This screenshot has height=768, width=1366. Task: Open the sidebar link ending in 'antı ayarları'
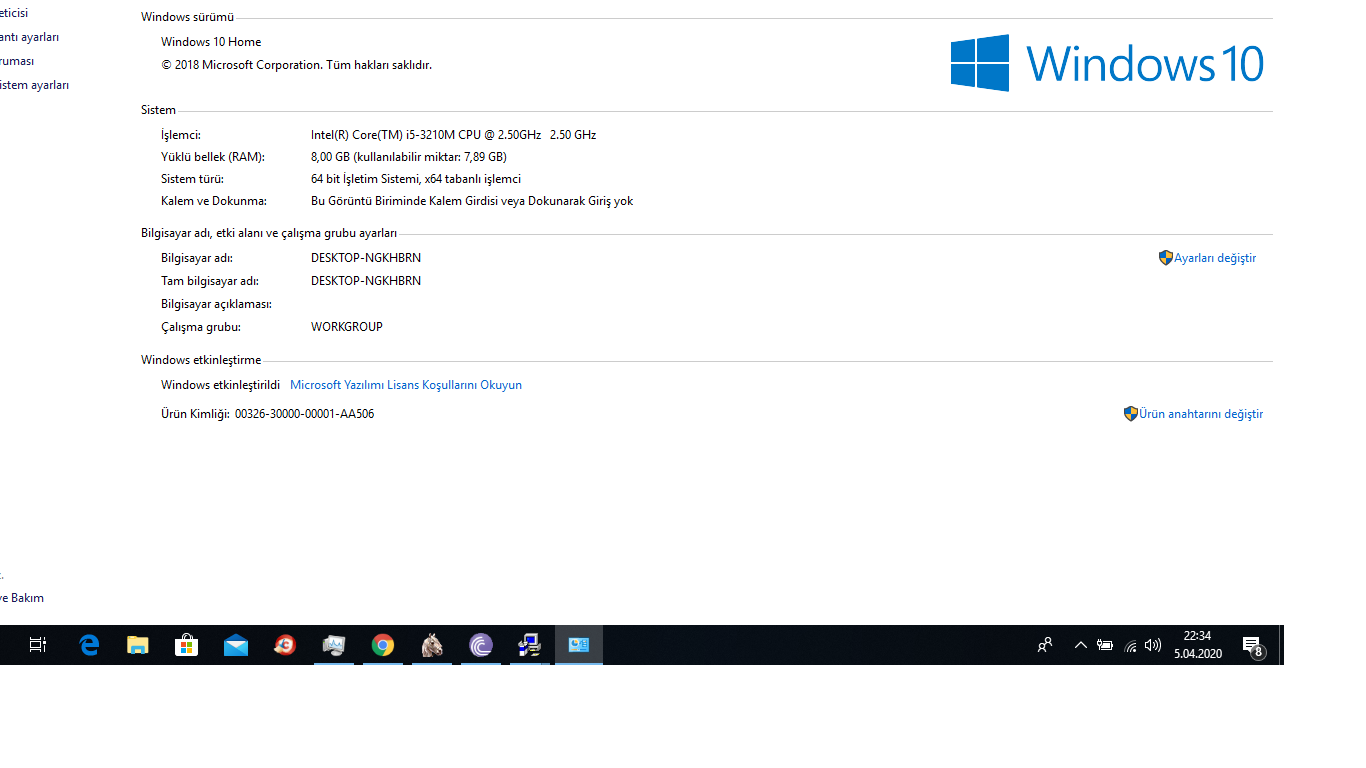30,37
